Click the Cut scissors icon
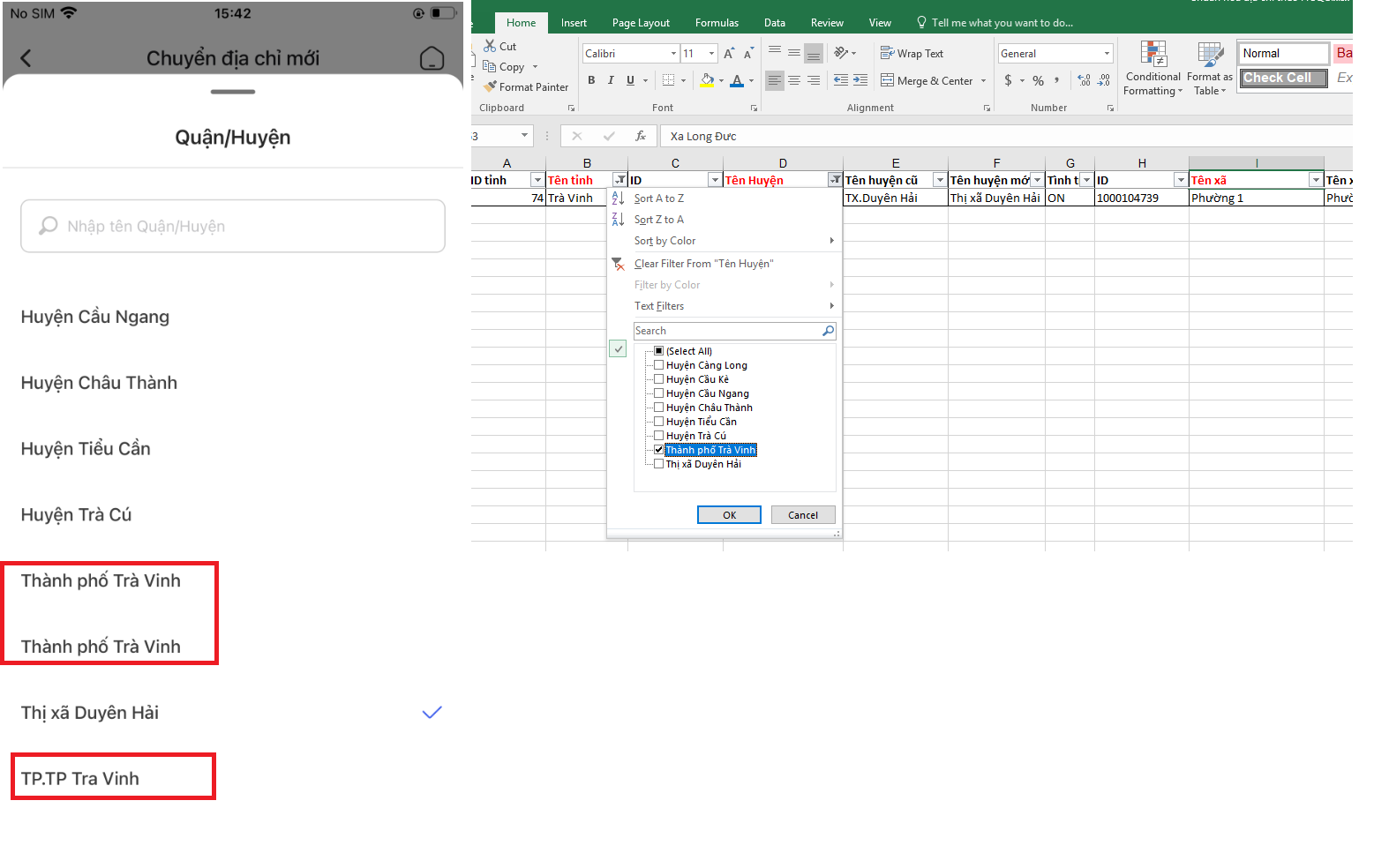 tap(490, 46)
